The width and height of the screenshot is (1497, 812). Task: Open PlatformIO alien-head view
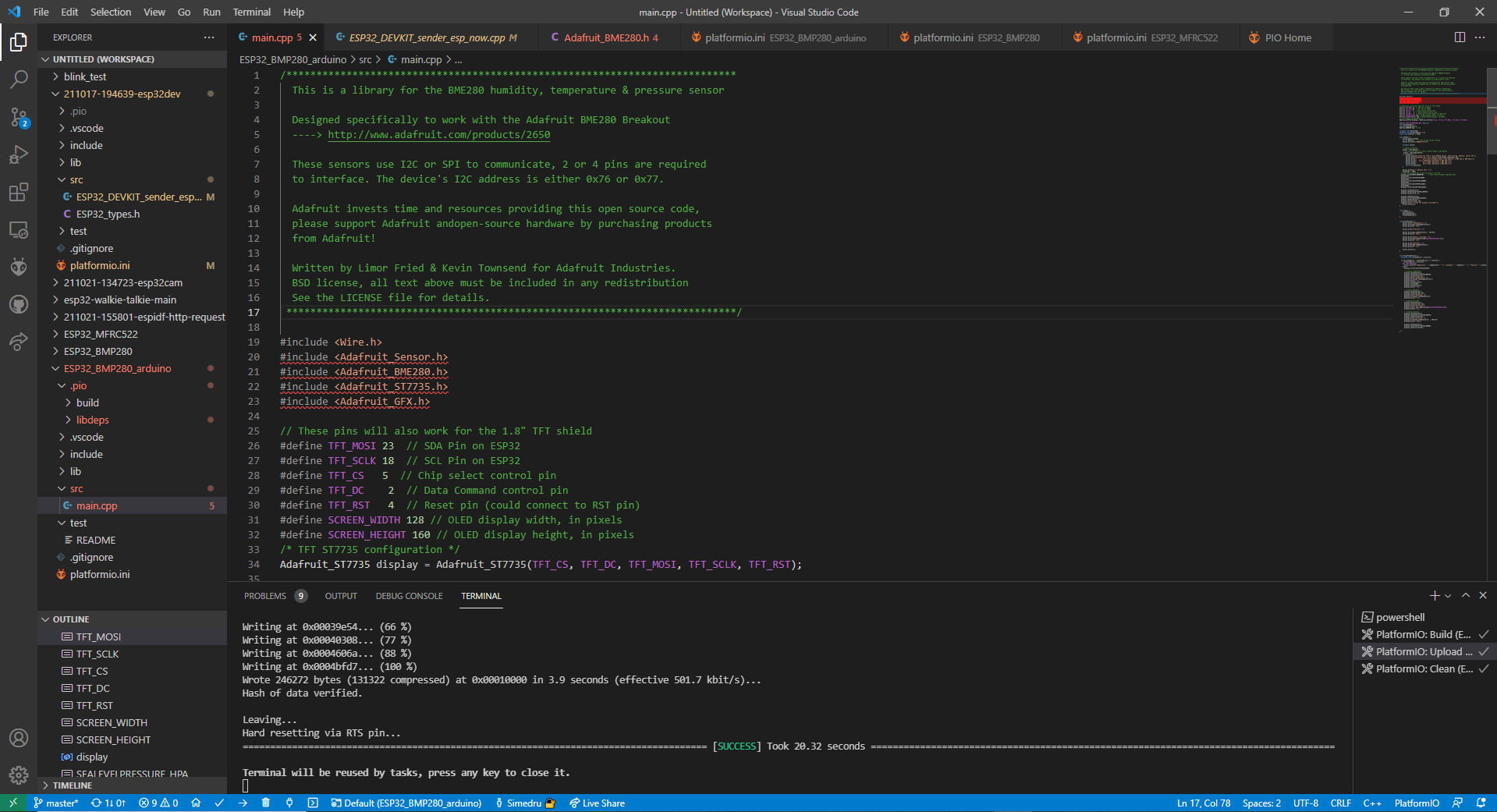19,267
